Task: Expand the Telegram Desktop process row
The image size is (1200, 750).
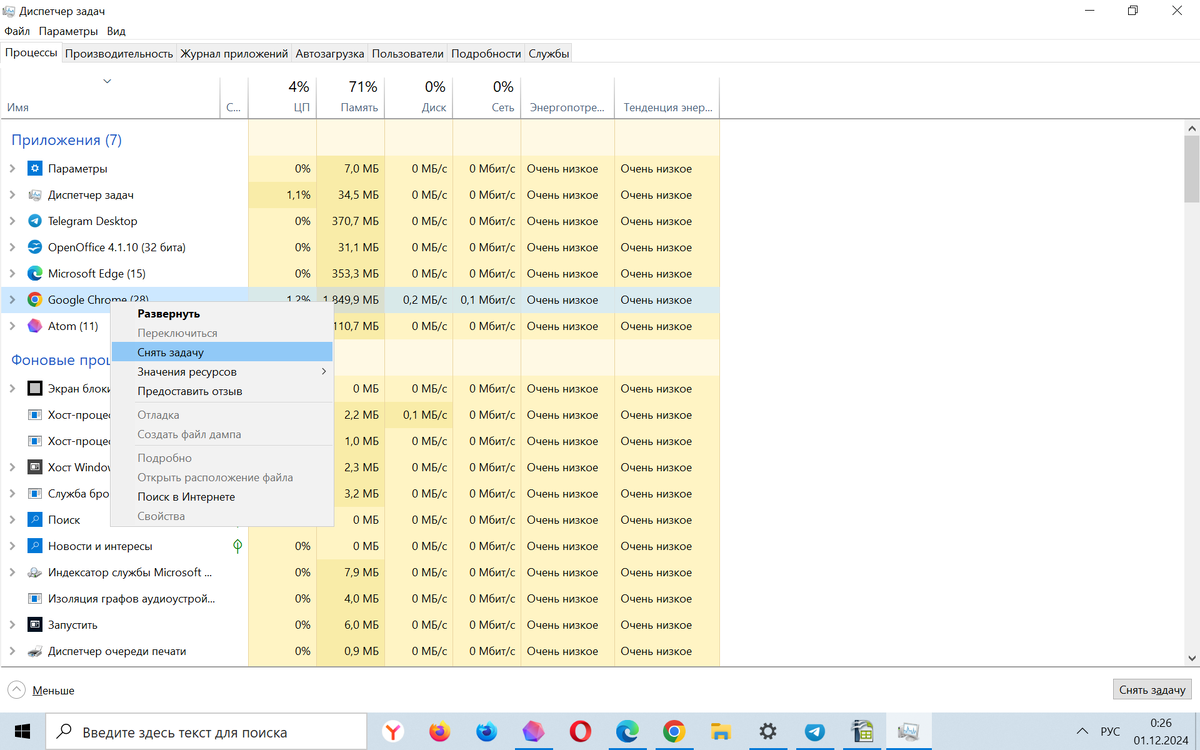Action: (x=12, y=221)
